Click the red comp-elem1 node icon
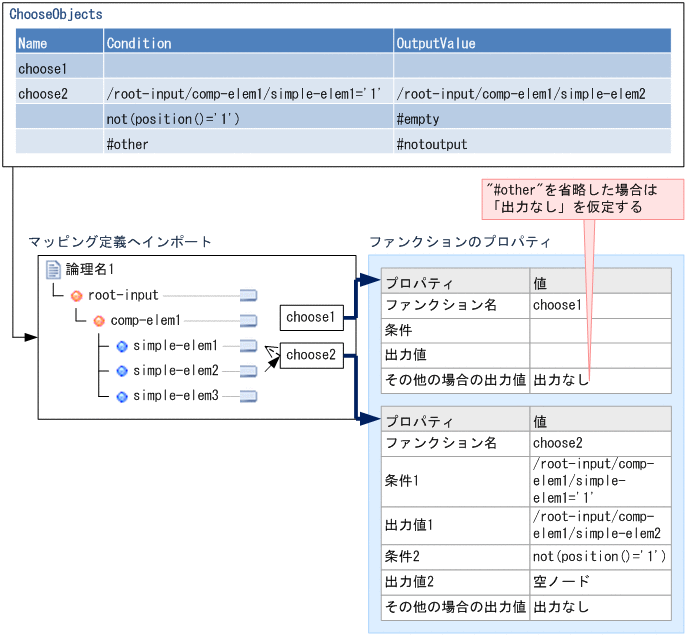The image size is (687, 636). point(99,321)
